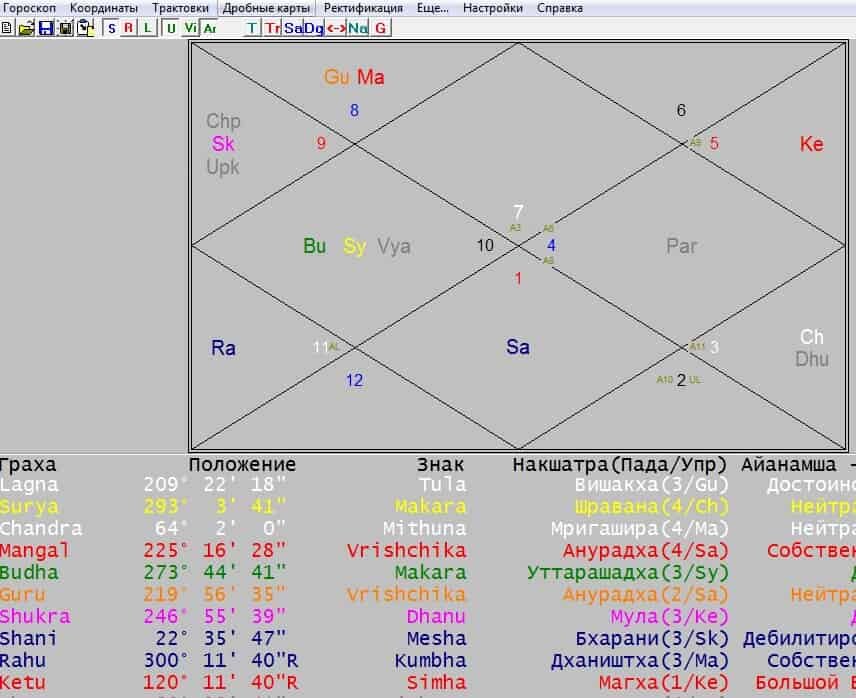
Task: Click the Ke label in the chart
Action: pos(811,144)
